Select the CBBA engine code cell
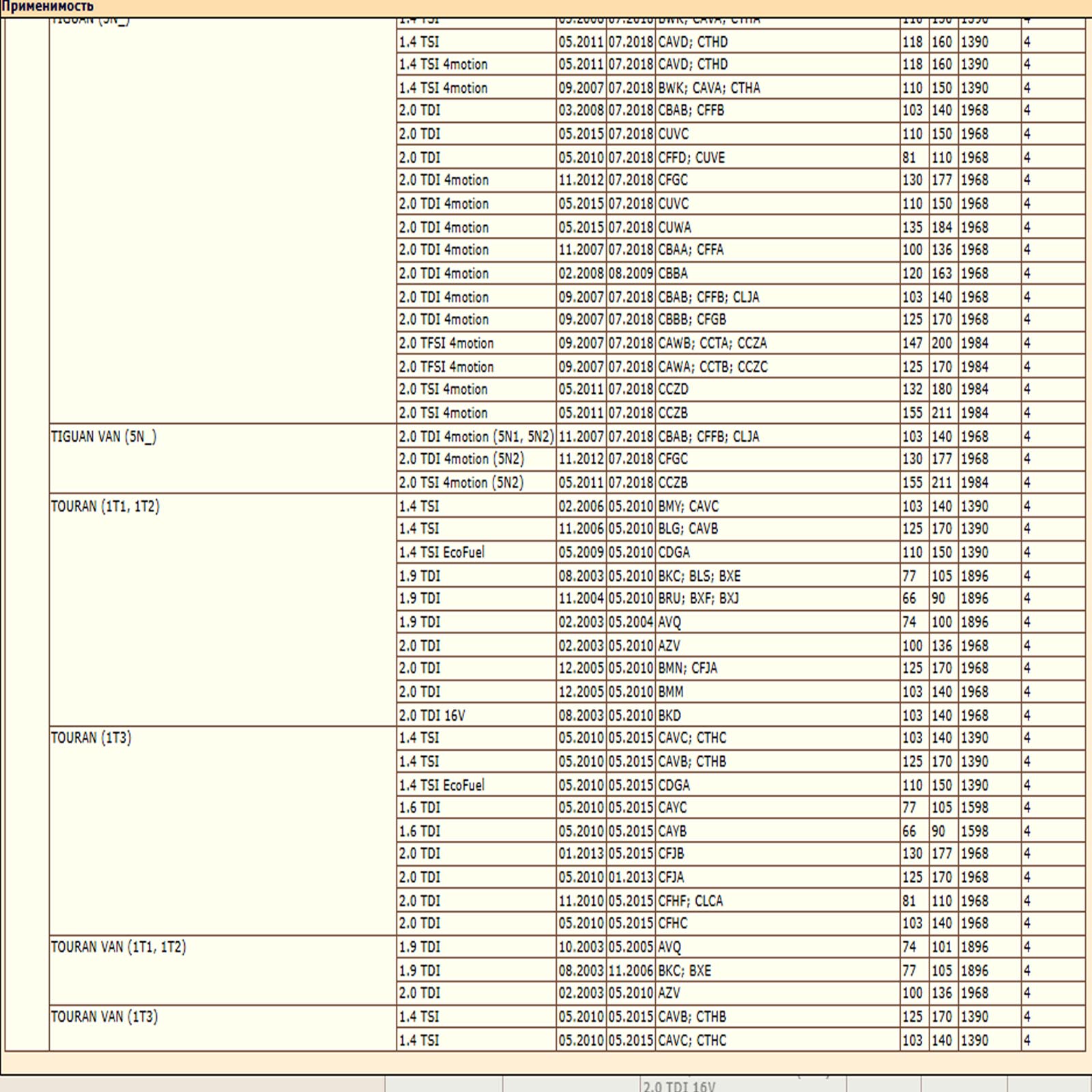The height and width of the screenshot is (1092, 1092). [x=673, y=274]
